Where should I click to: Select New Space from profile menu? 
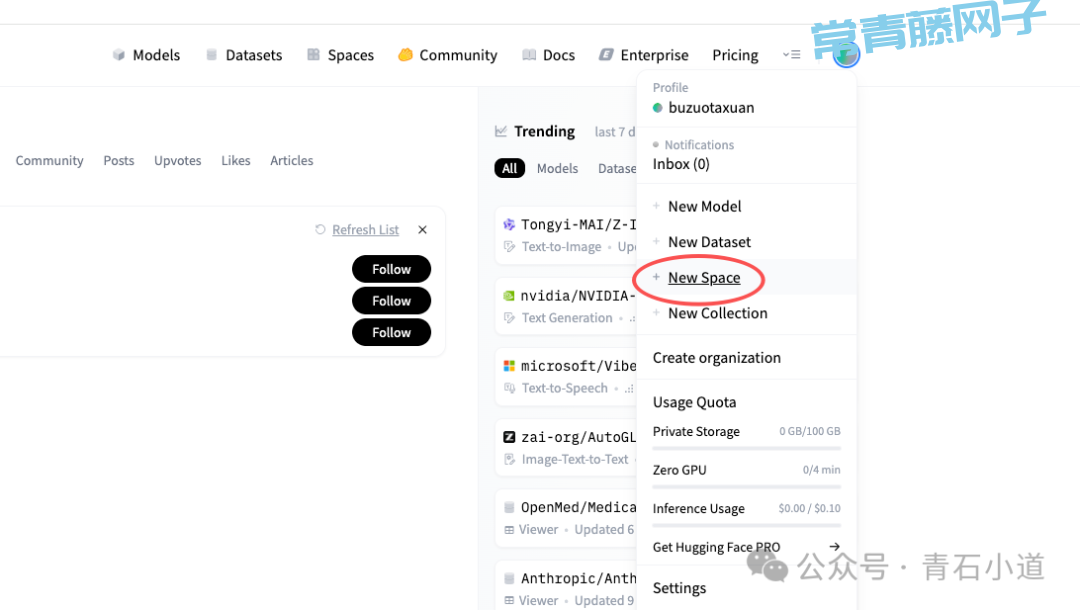point(704,278)
